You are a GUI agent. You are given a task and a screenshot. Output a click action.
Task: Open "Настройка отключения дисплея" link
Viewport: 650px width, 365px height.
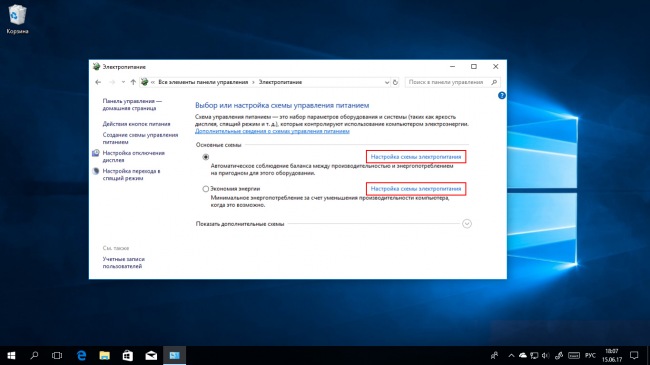[133, 156]
